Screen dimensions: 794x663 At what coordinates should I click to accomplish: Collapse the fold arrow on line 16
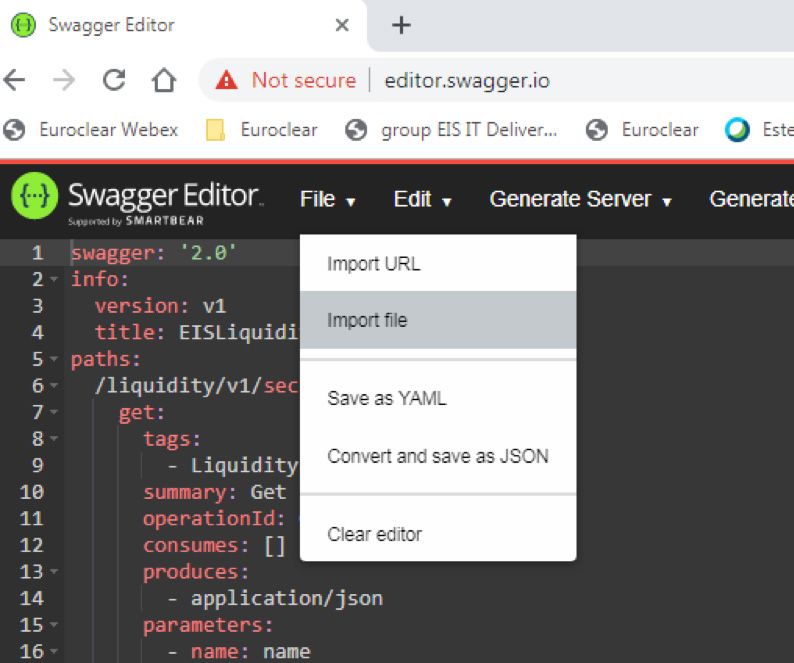(x=54, y=650)
